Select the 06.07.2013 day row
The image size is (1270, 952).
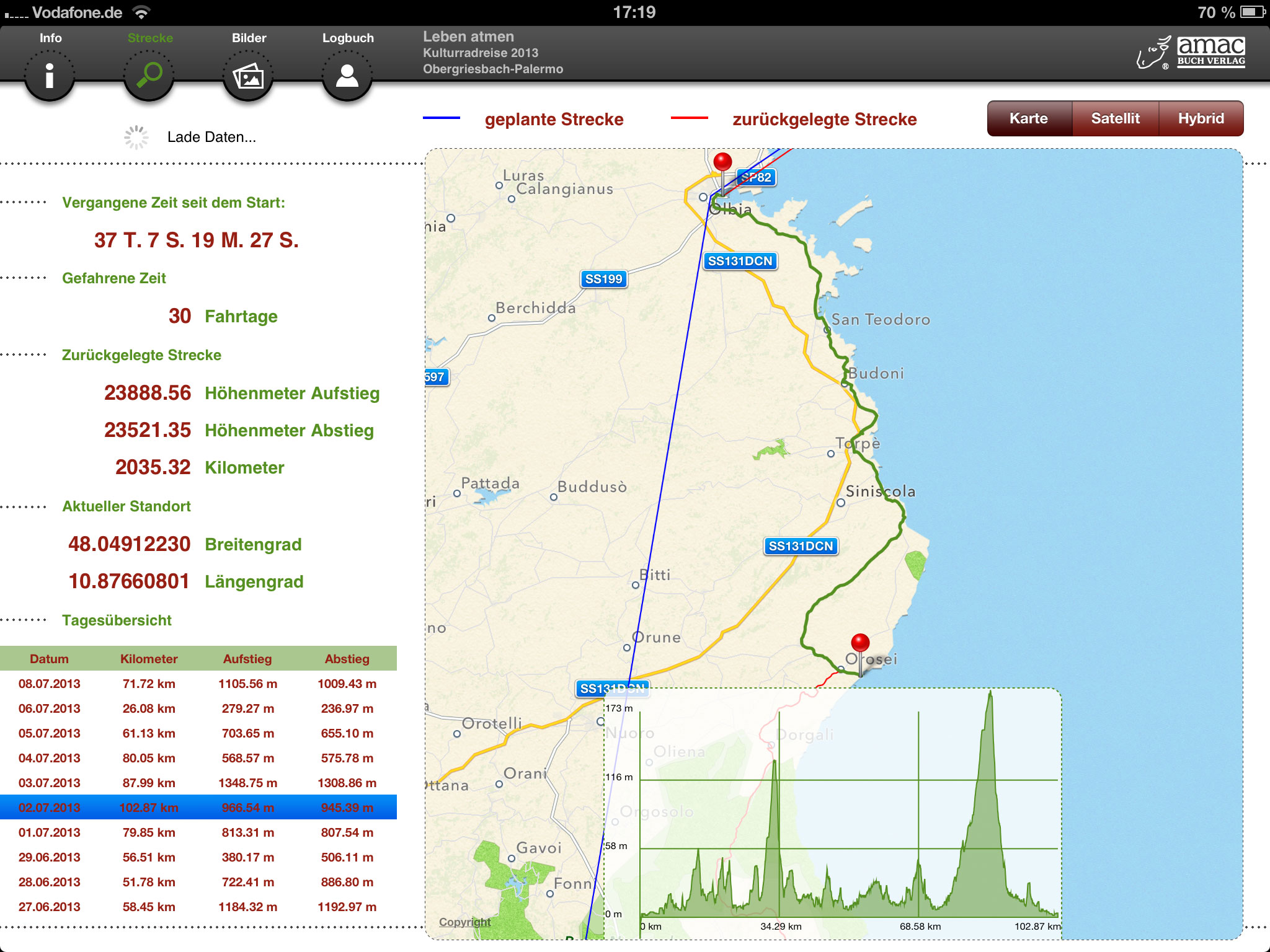click(x=198, y=708)
